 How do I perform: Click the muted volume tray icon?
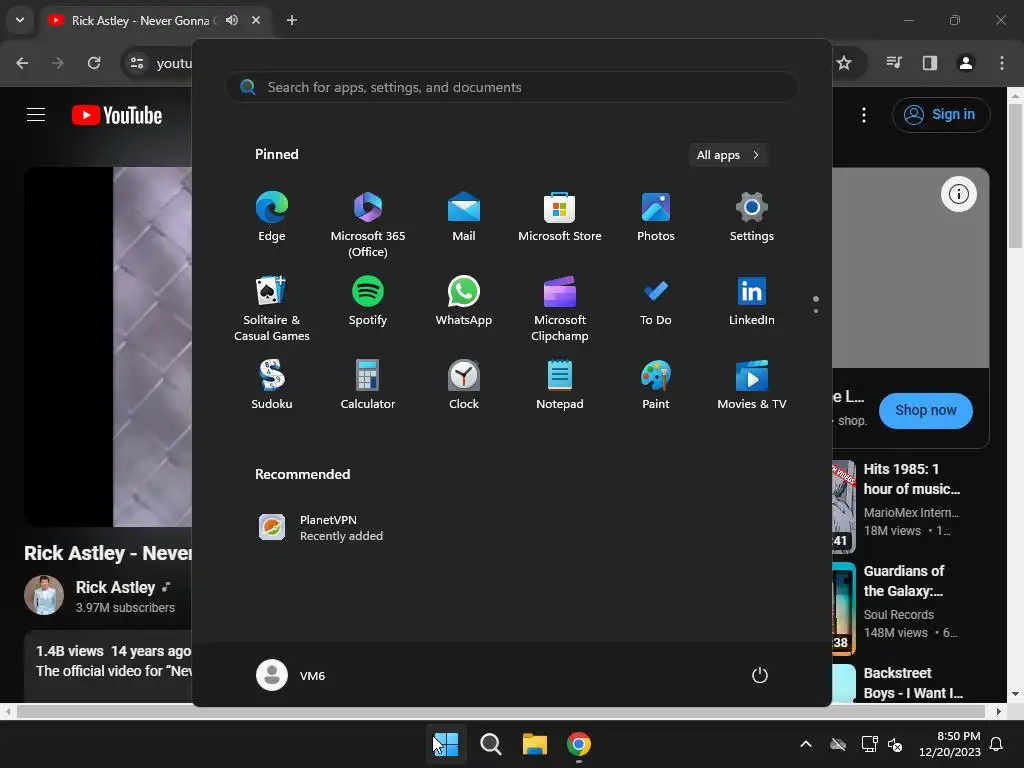(x=895, y=744)
